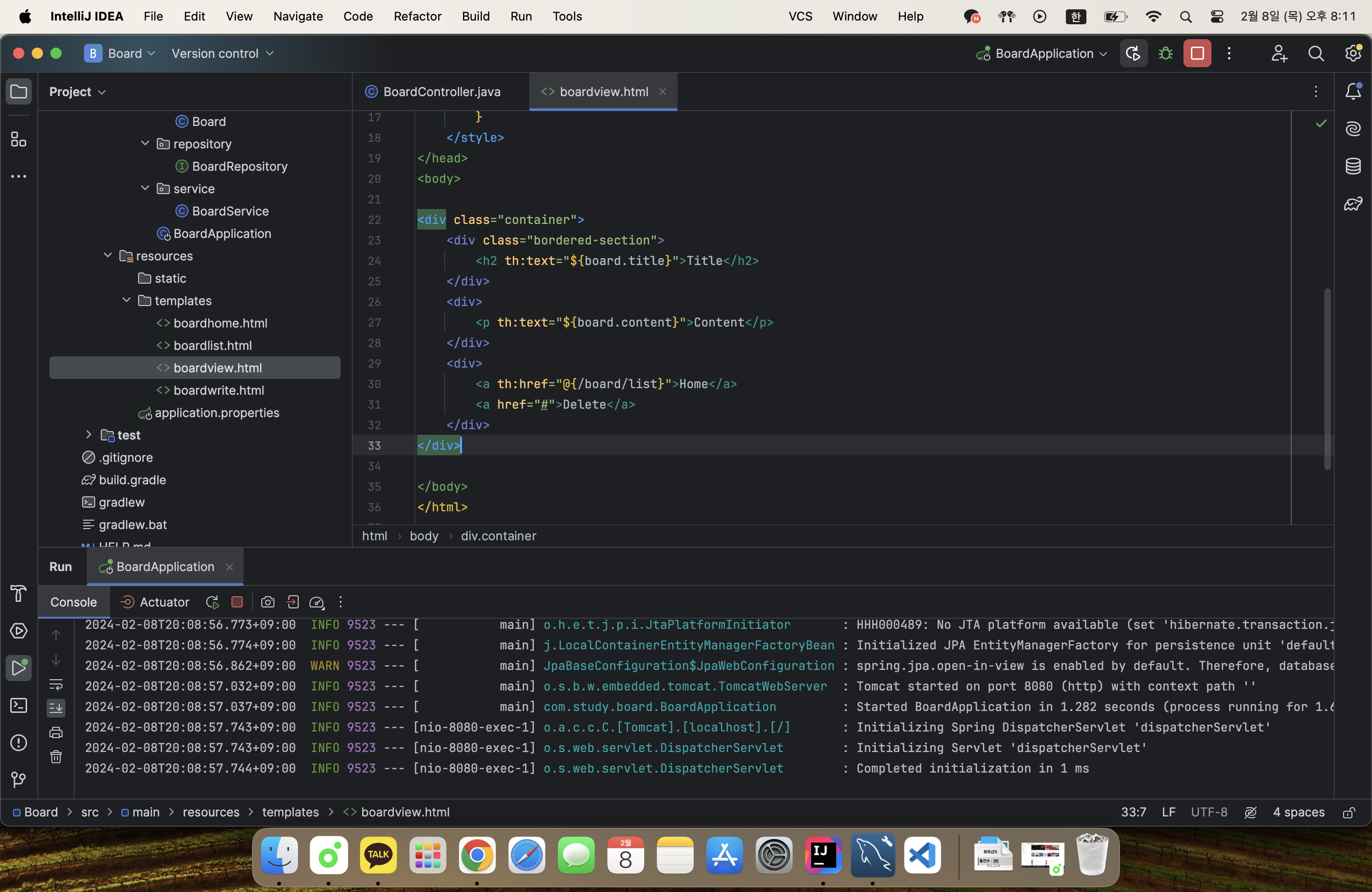The height and width of the screenshot is (892, 1372).
Task: Click div.container in the breadcrumb bar
Action: click(498, 536)
